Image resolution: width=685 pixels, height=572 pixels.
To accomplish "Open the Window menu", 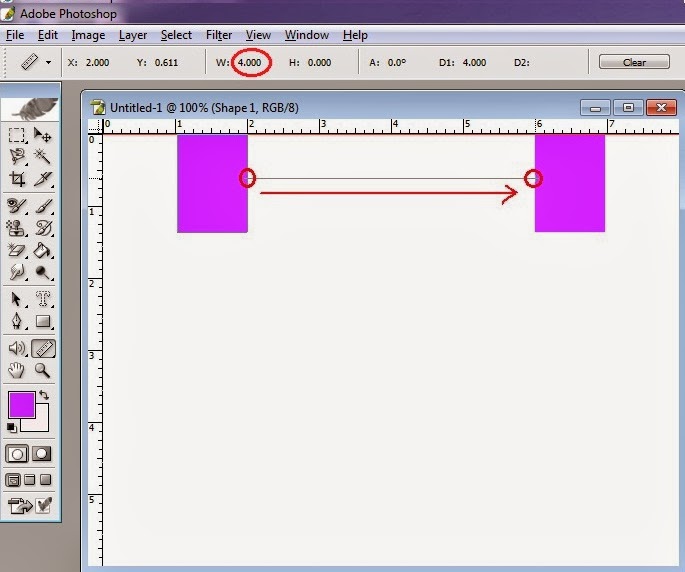I will [x=307, y=35].
